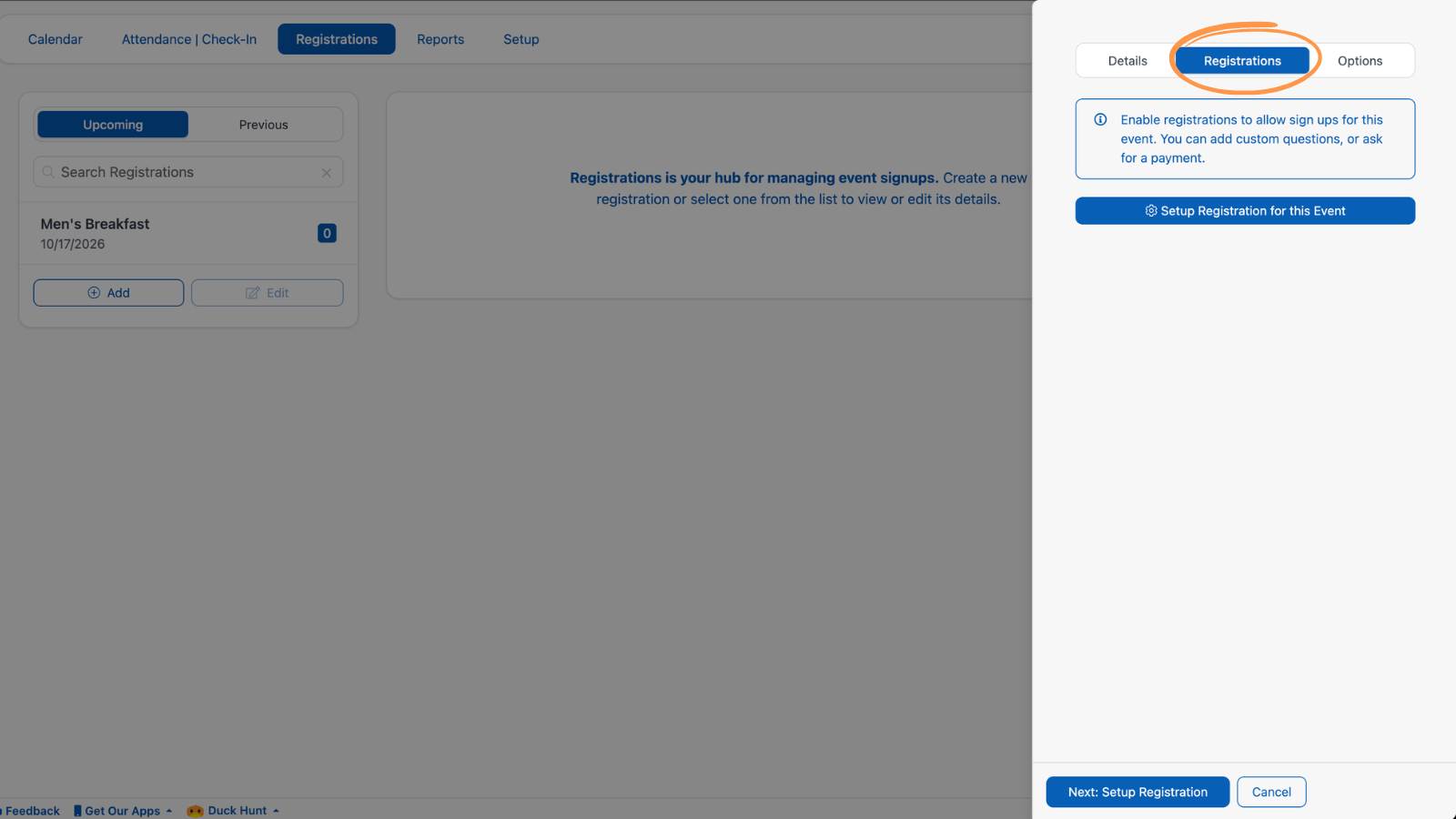Screen dimensions: 1456x819
Task: Open the Reports tab
Action: [x=440, y=39]
